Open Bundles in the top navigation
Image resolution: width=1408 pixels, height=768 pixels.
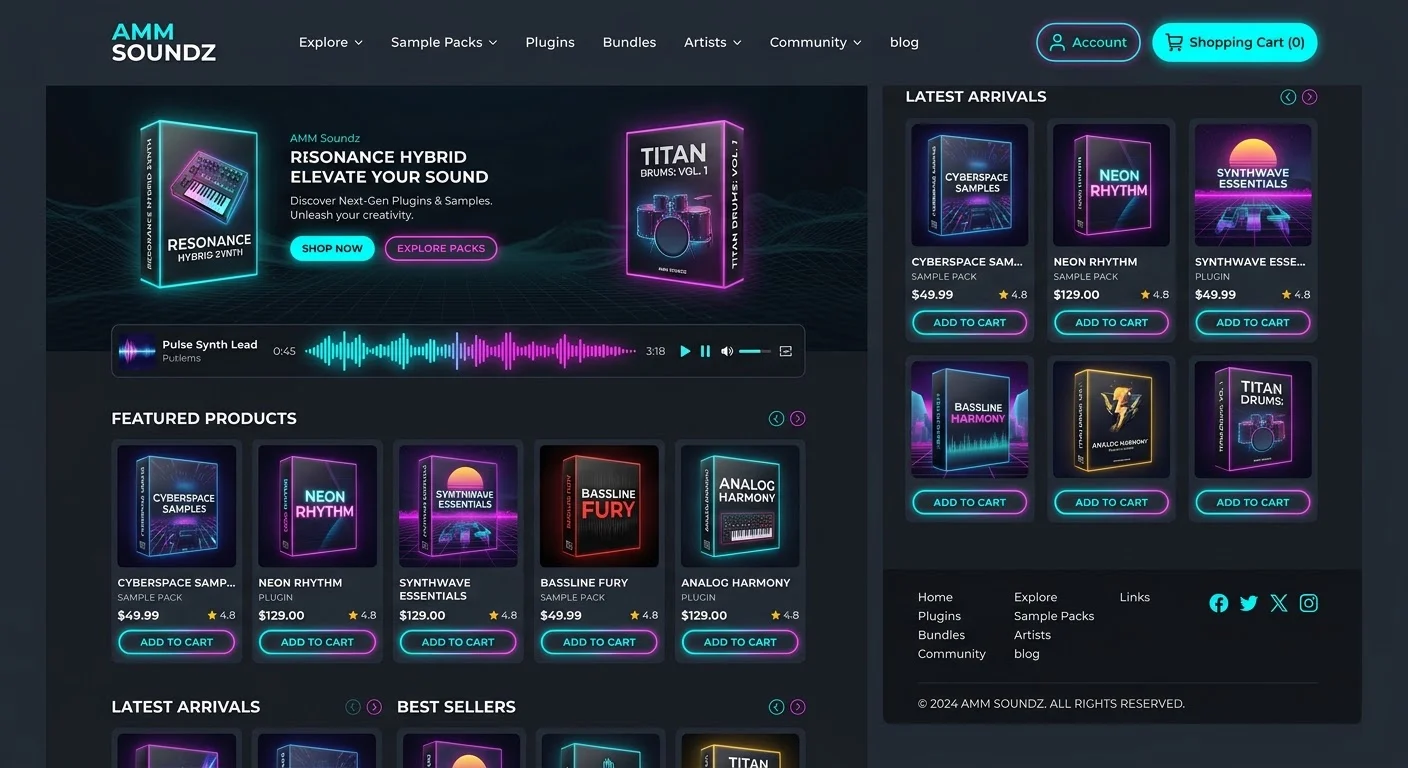click(629, 42)
